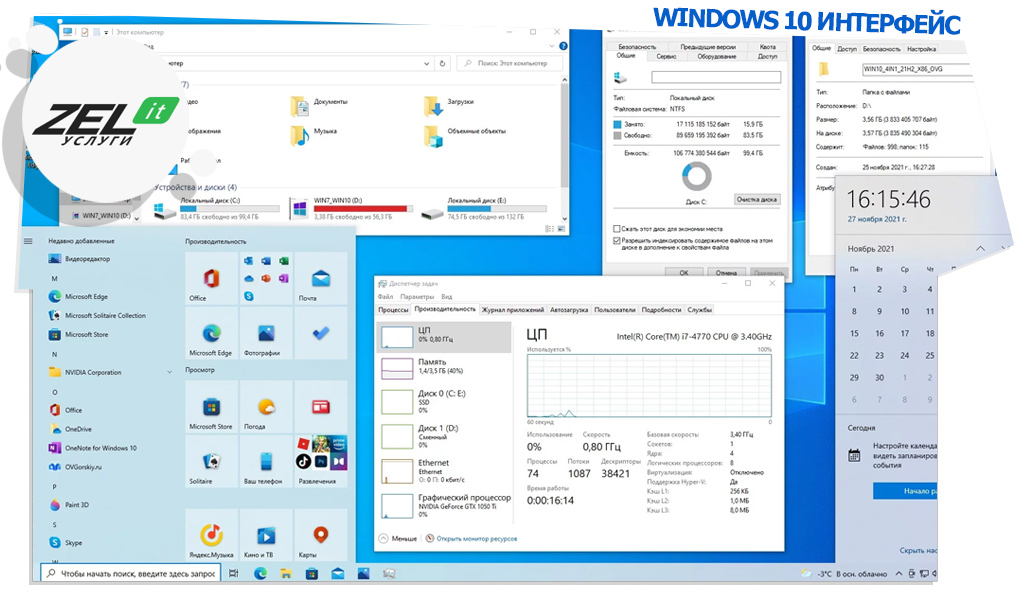This screenshot has height=600, width=1024.
Task: Go to previous month in calendar
Action: [980, 248]
